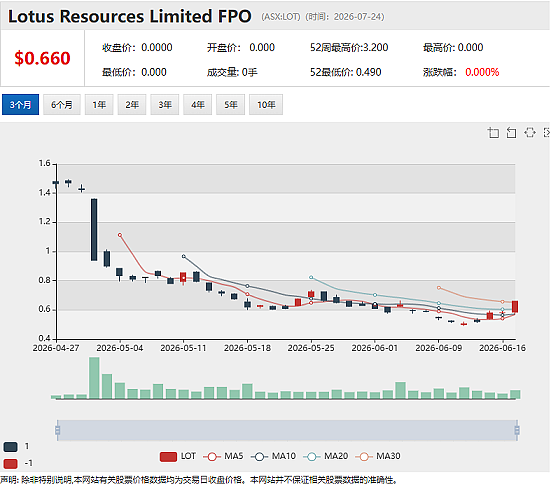Show the 1年 price history
Viewport: 551px width, 487px height.
(x=99, y=105)
